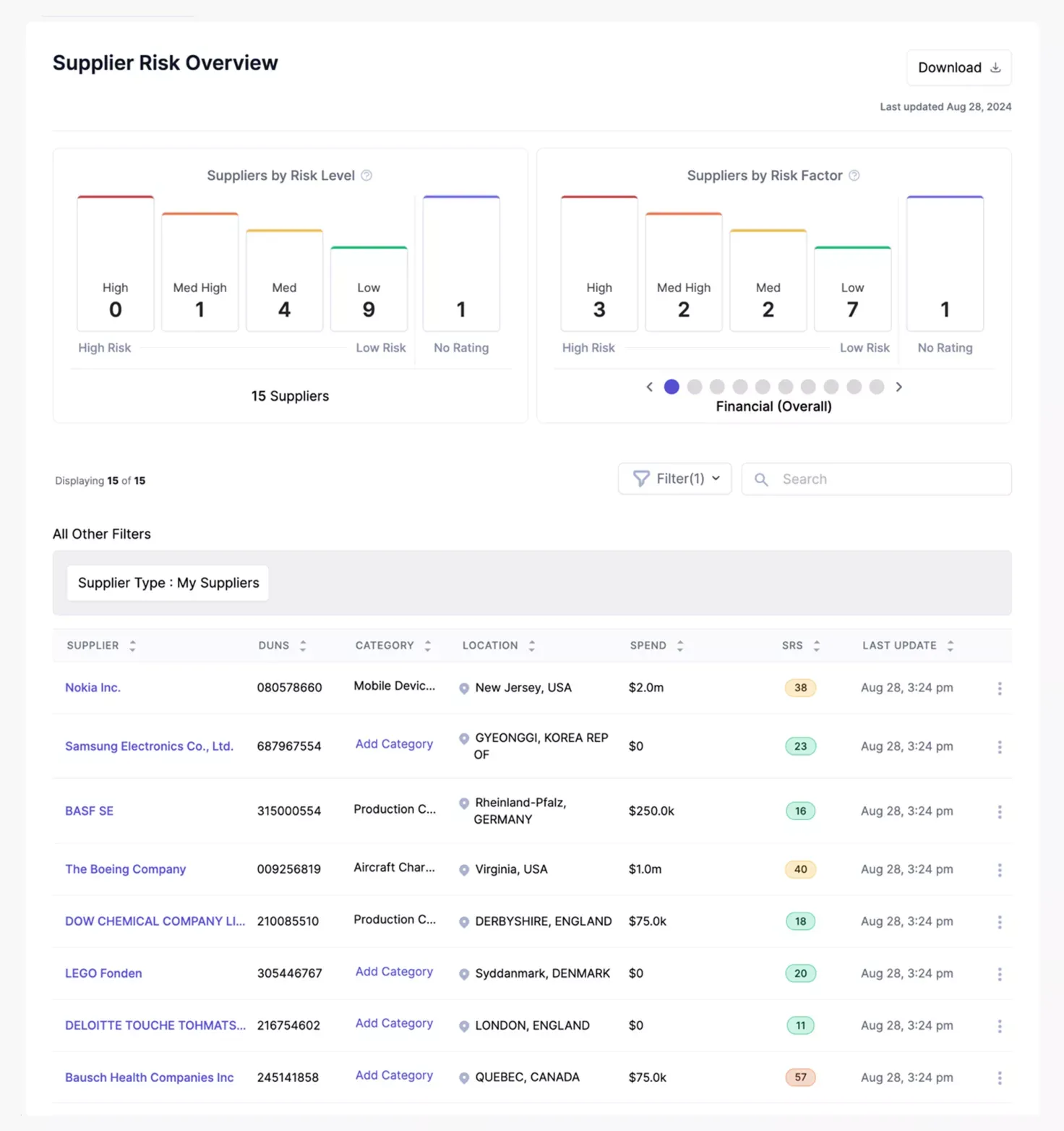Open the Samsung Electronics Co., Ltd. supplier link

(x=149, y=746)
